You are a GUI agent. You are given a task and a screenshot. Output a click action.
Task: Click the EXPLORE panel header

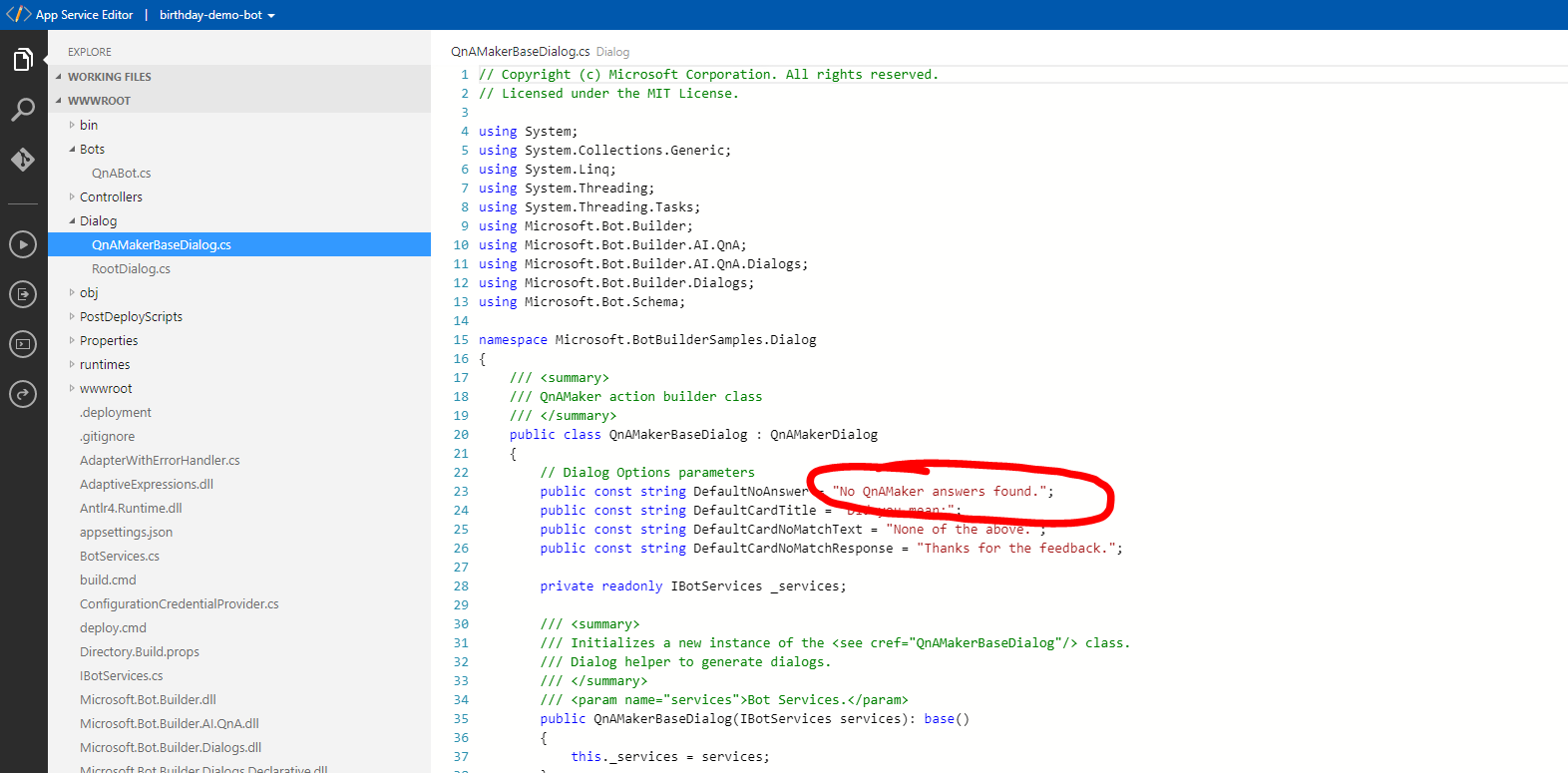(90, 52)
